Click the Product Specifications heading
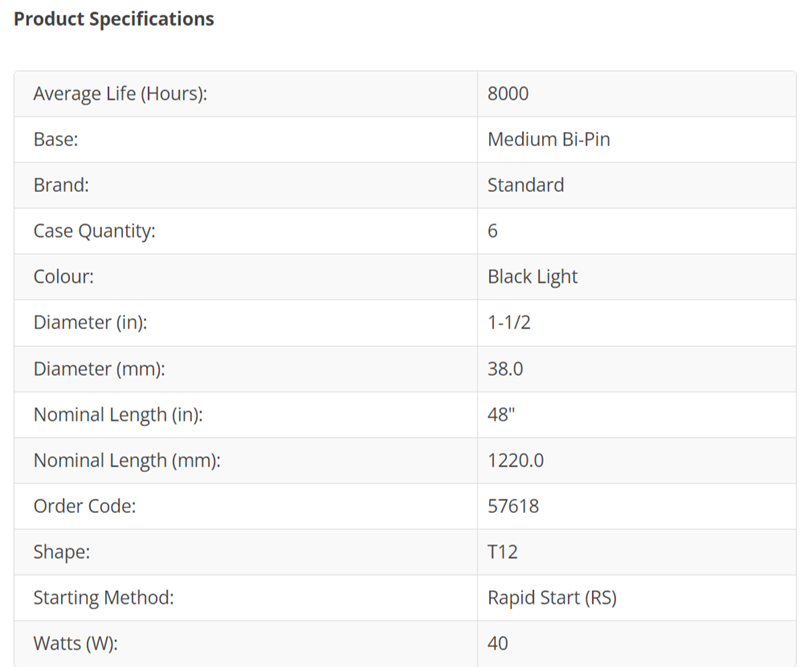The image size is (800, 667). (x=113, y=19)
